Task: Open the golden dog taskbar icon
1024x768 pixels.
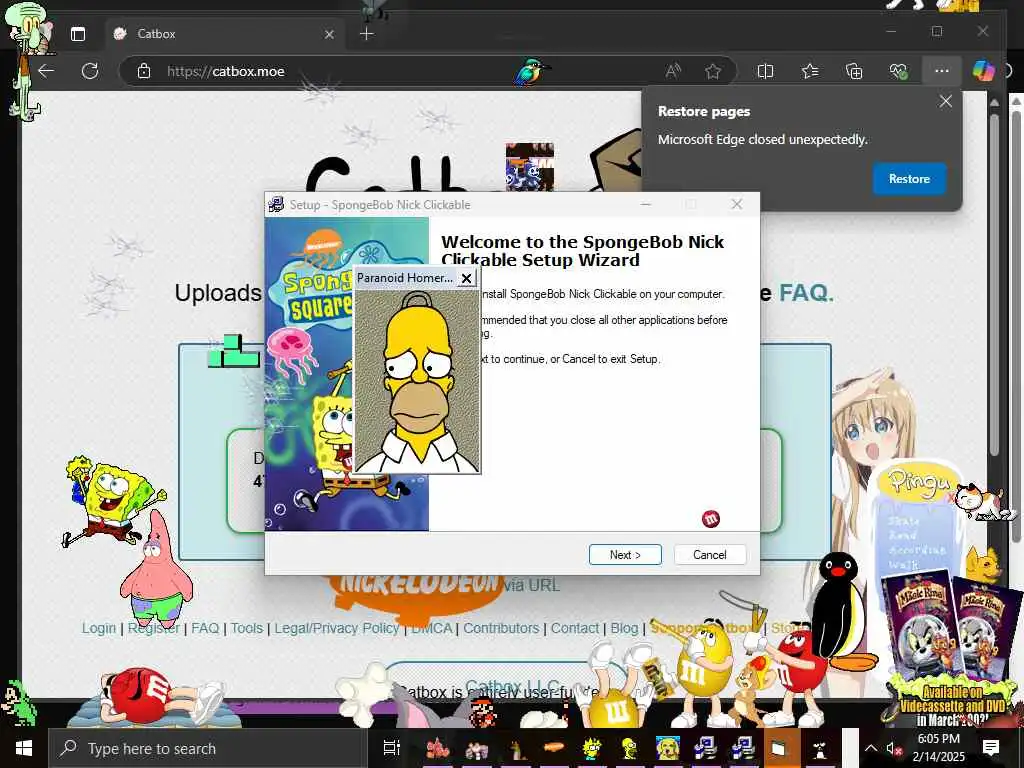Action: (667, 748)
